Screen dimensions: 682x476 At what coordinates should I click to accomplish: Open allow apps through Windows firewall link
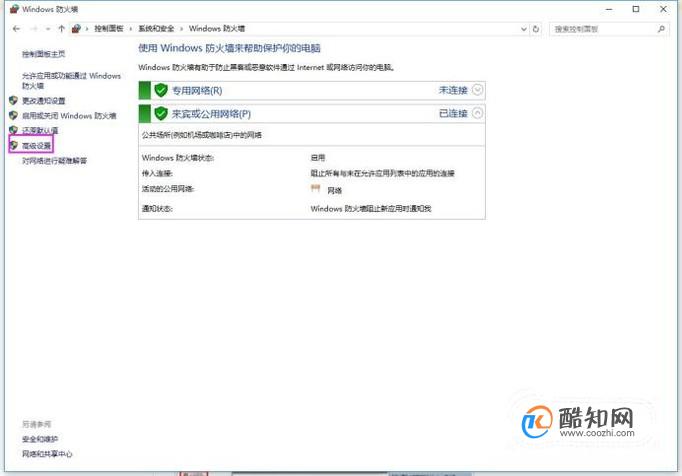pyautogui.click(x=71, y=80)
